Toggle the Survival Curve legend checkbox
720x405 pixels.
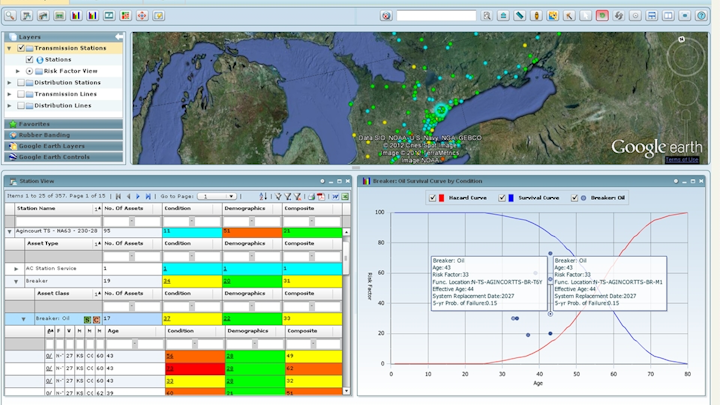[x=502, y=198]
